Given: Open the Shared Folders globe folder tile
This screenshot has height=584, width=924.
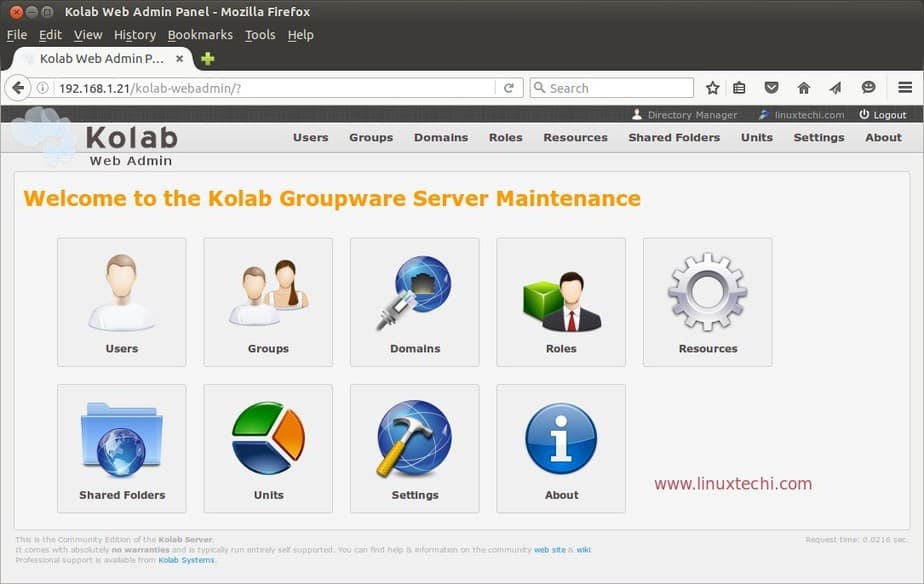Looking at the screenshot, I should point(121,448).
